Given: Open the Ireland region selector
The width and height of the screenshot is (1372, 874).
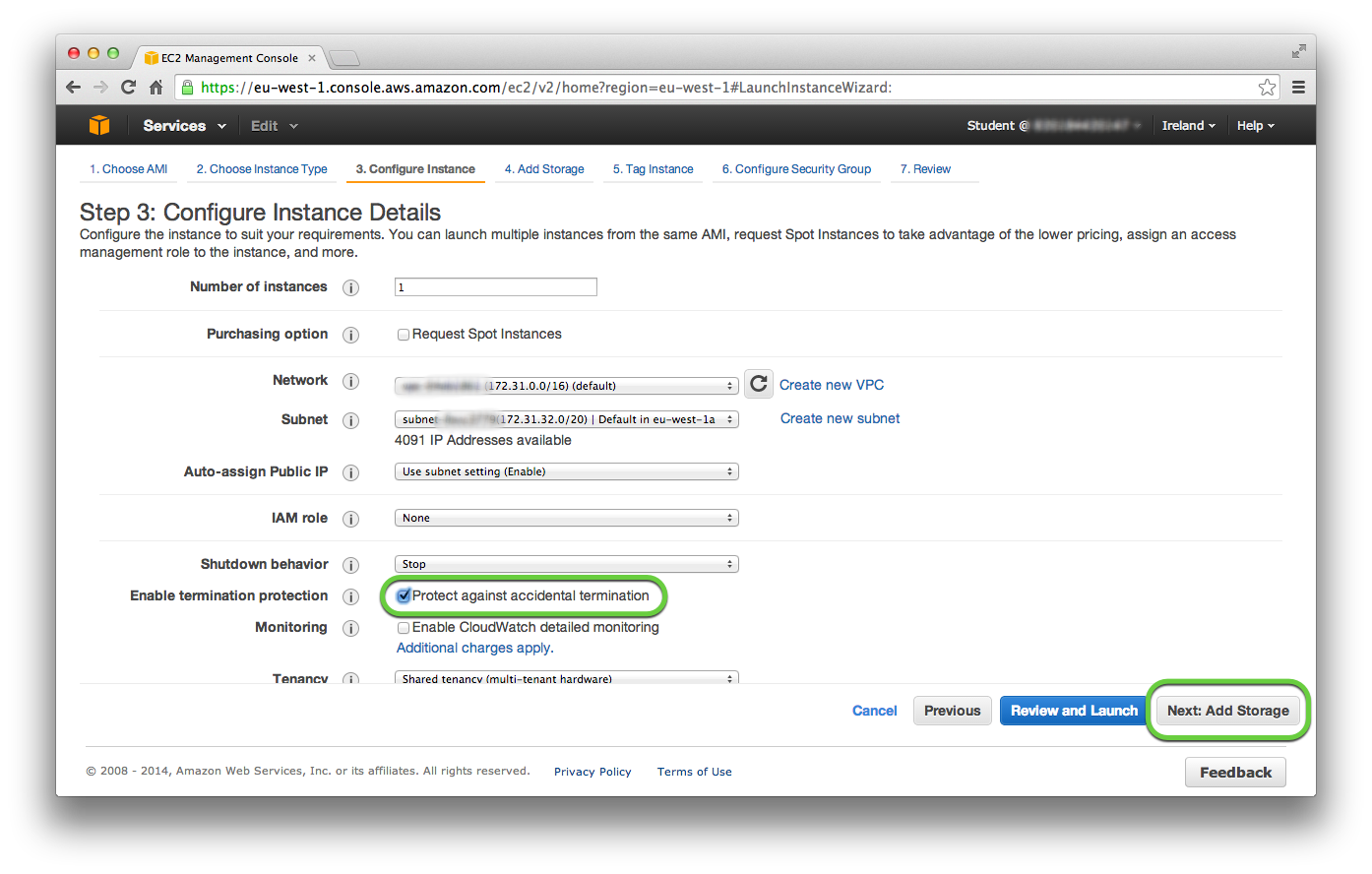Looking at the screenshot, I should [1188, 126].
